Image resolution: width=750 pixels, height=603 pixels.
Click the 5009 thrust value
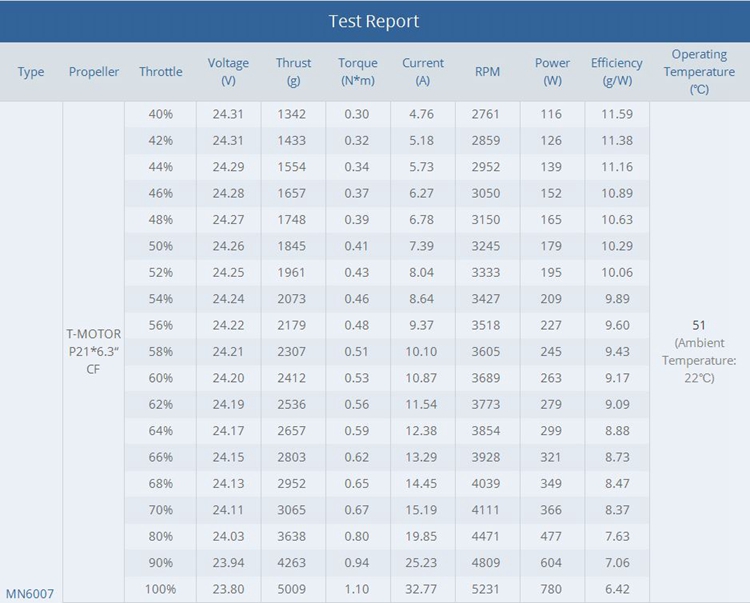(293, 589)
